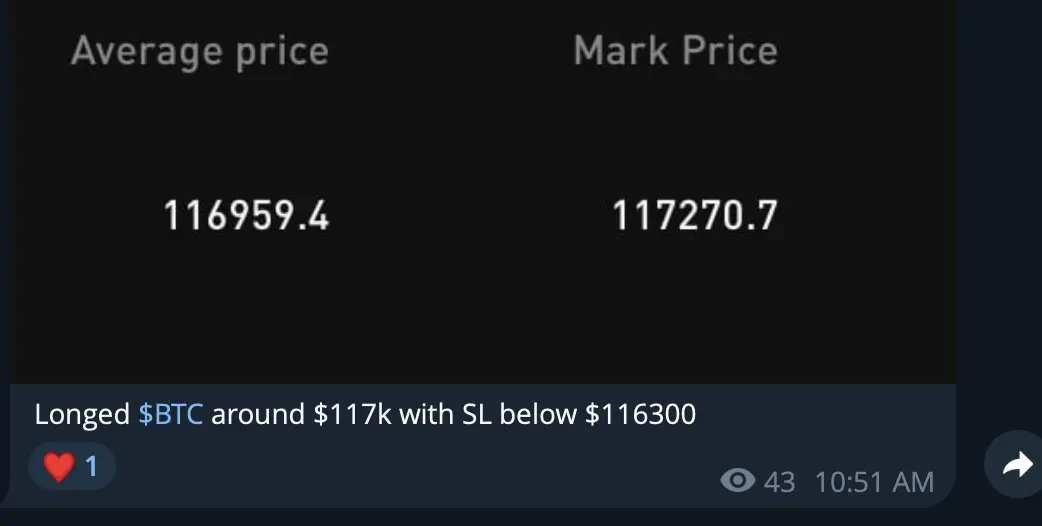Open the trade screenshot image
This screenshot has height=526, width=1042.
[x=484, y=191]
